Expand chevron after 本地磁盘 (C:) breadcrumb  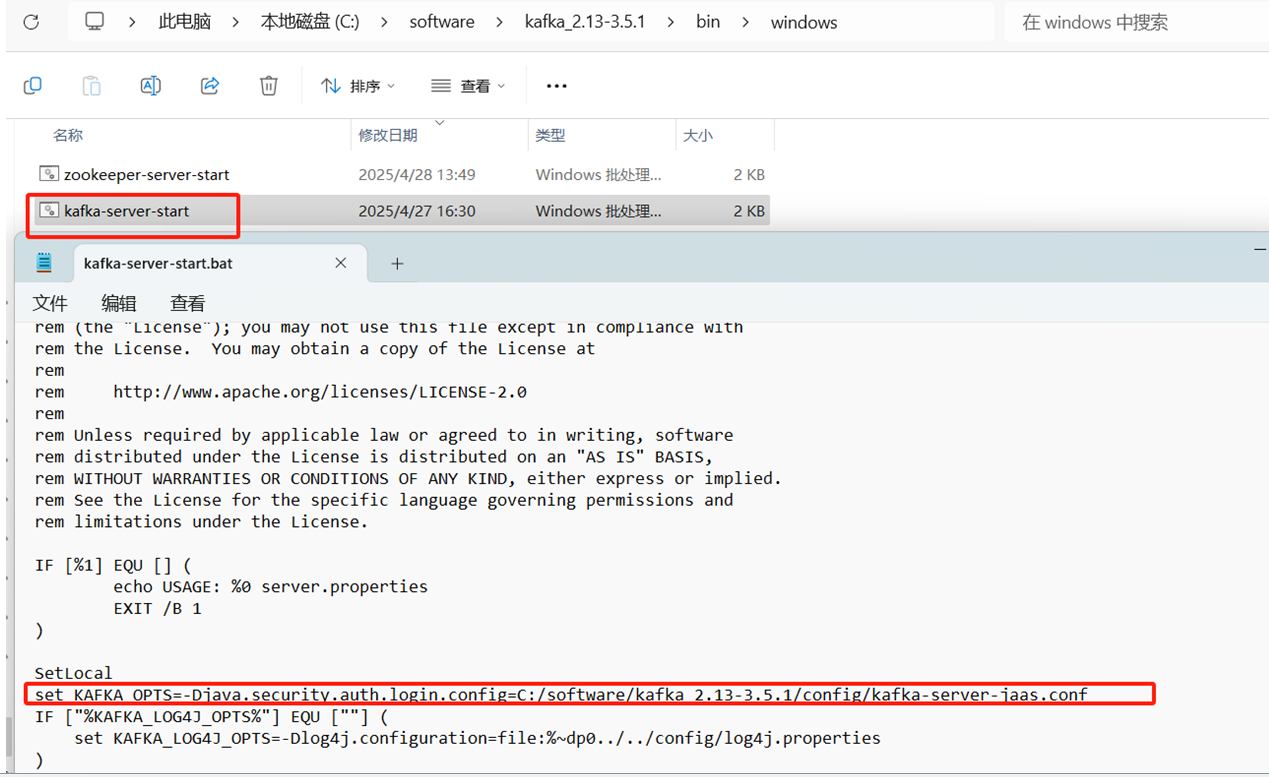[x=382, y=21]
